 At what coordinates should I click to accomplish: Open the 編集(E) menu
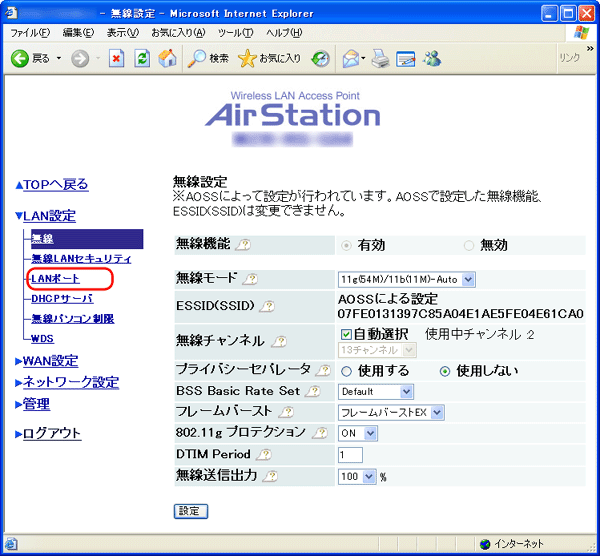click(78, 33)
